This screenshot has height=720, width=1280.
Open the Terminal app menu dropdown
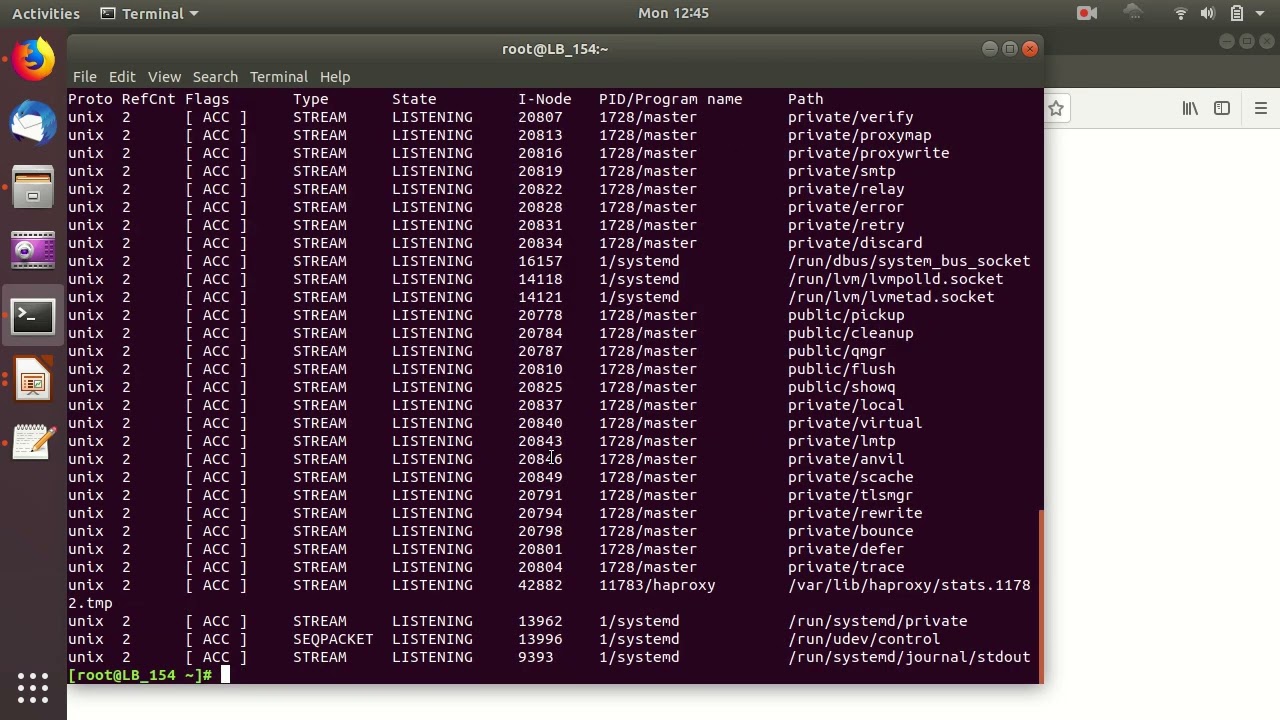coord(150,13)
